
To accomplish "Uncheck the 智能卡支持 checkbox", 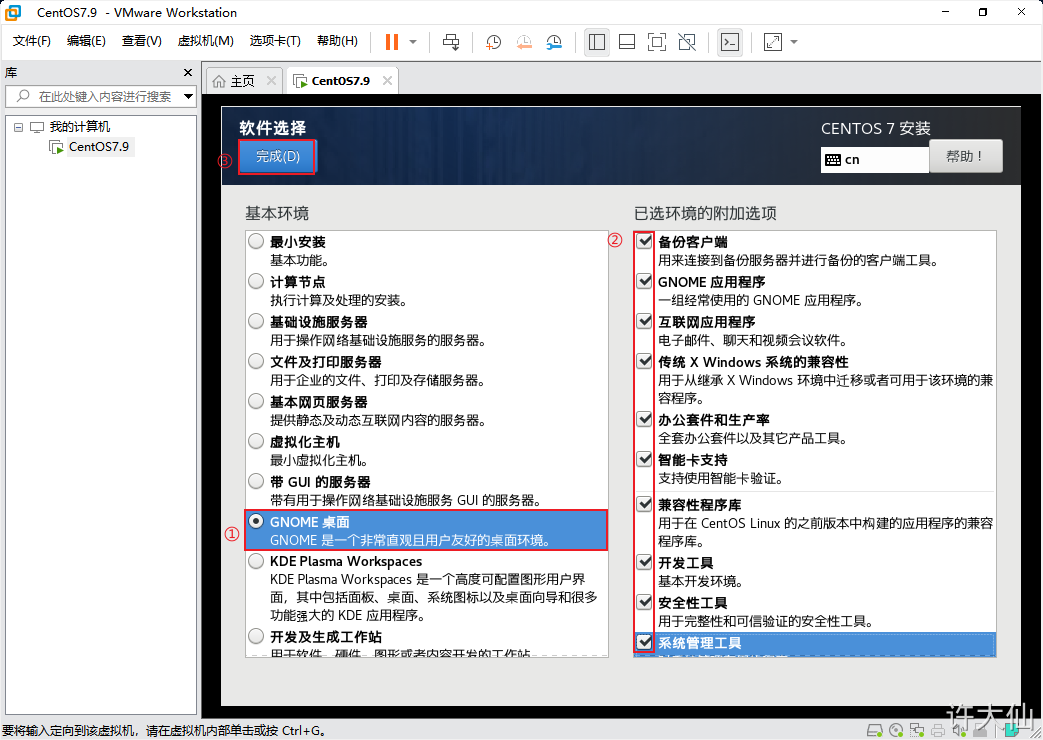I will point(644,459).
